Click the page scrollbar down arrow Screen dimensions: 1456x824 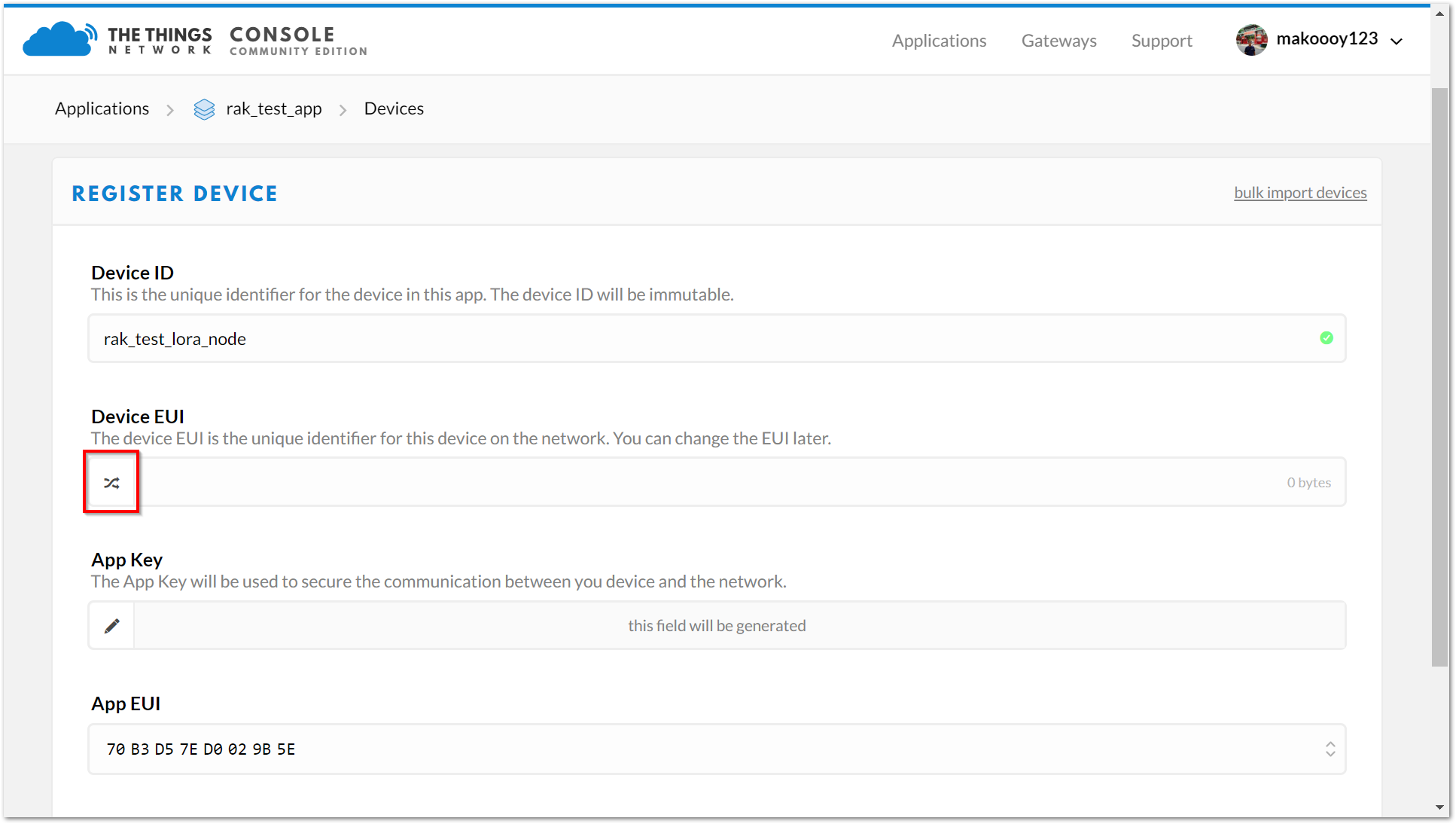point(1439,807)
